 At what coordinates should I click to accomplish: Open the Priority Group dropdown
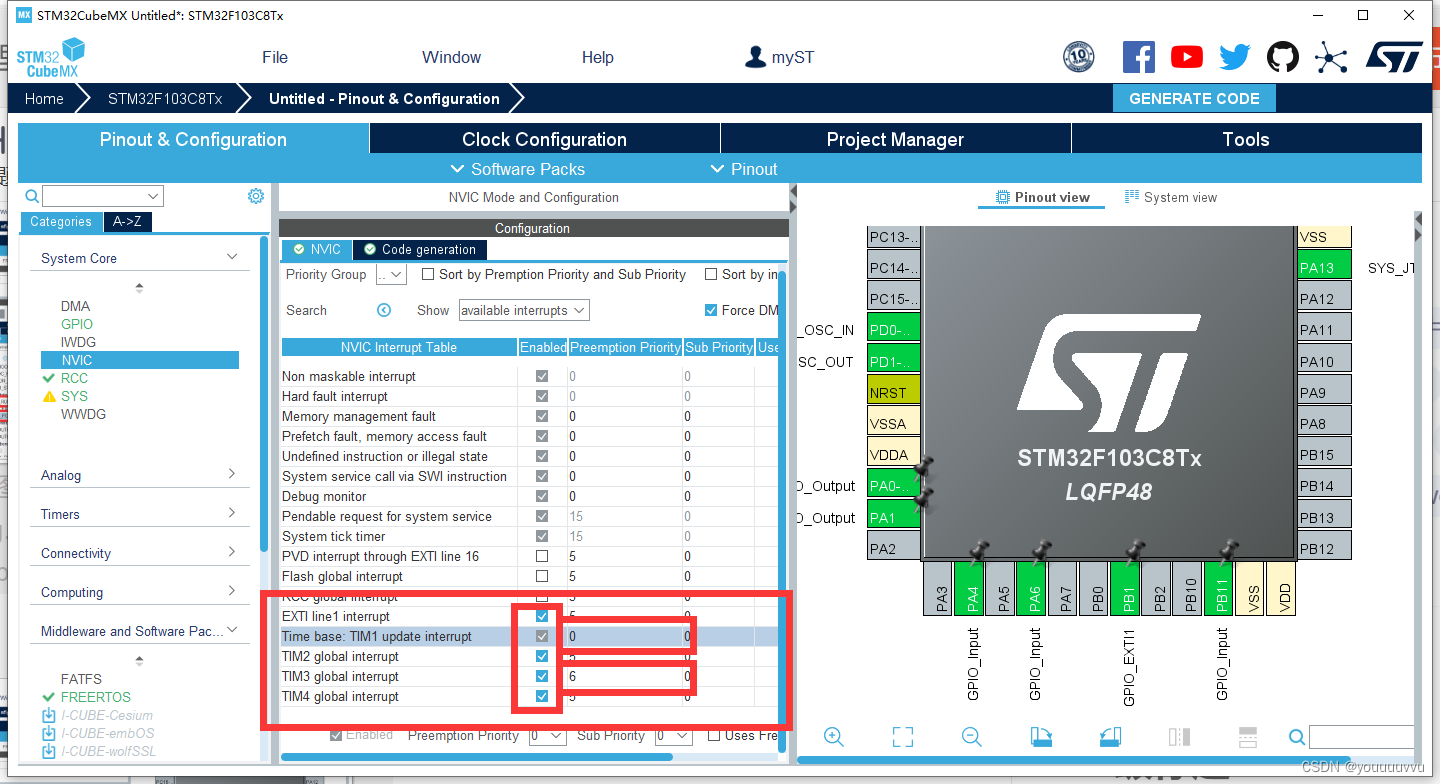(x=391, y=274)
